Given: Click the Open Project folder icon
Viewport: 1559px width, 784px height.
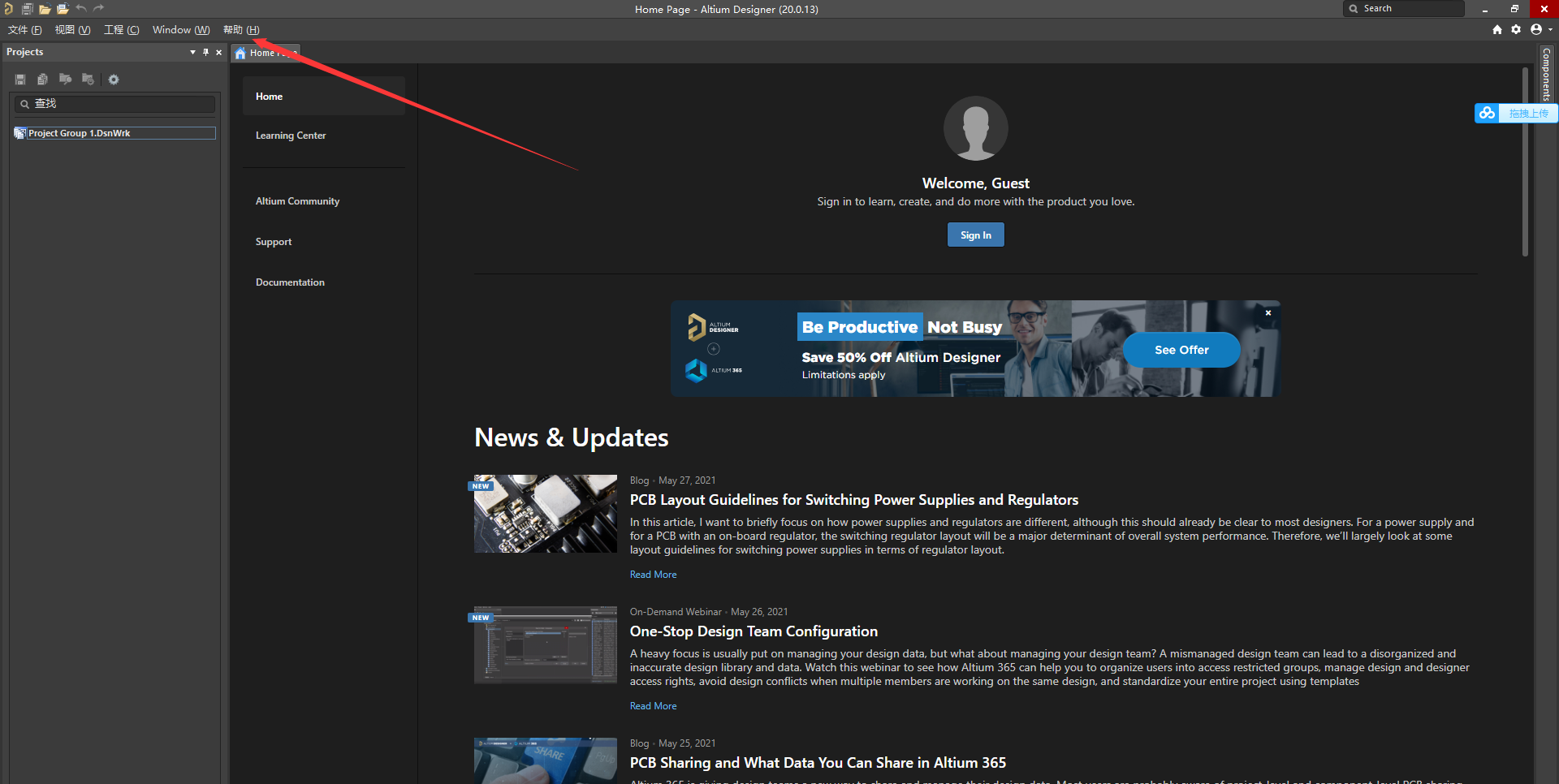Looking at the screenshot, I should coord(63,9).
